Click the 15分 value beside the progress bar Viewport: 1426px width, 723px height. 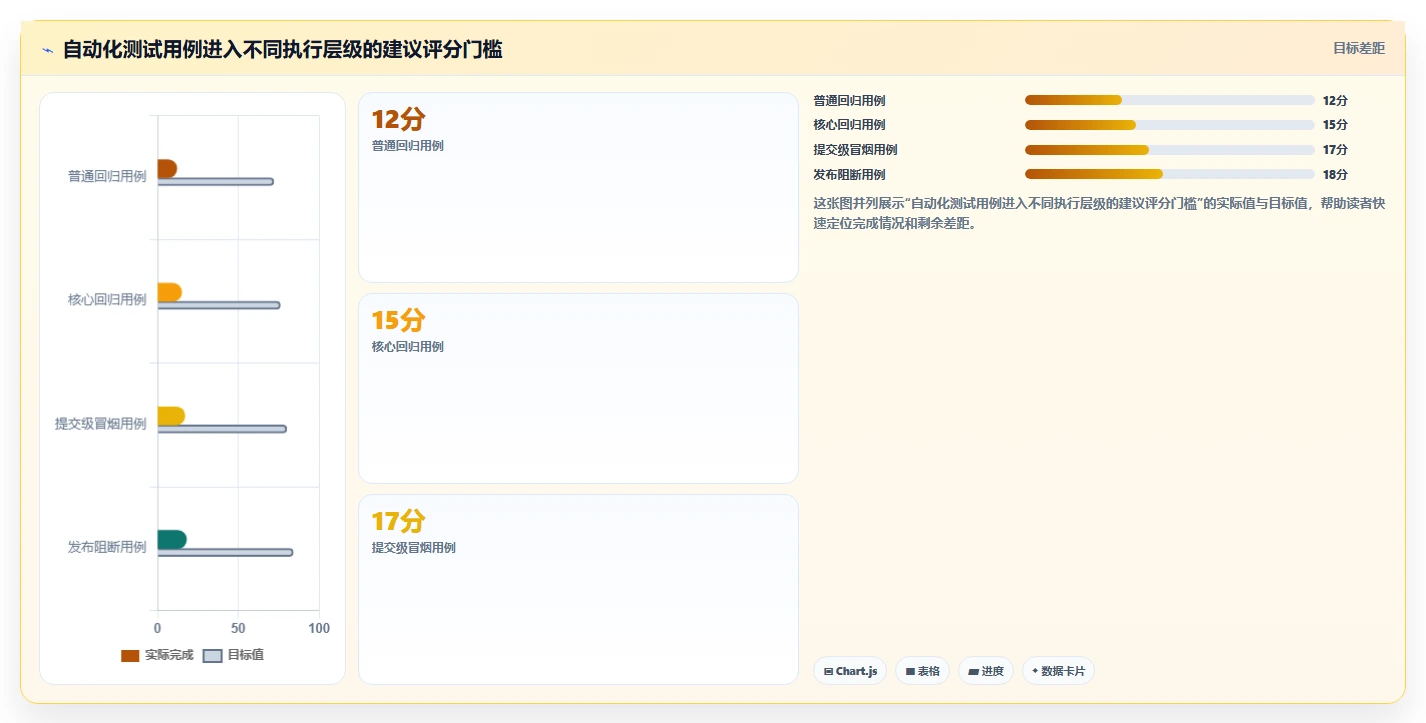[x=1335, y=125]
